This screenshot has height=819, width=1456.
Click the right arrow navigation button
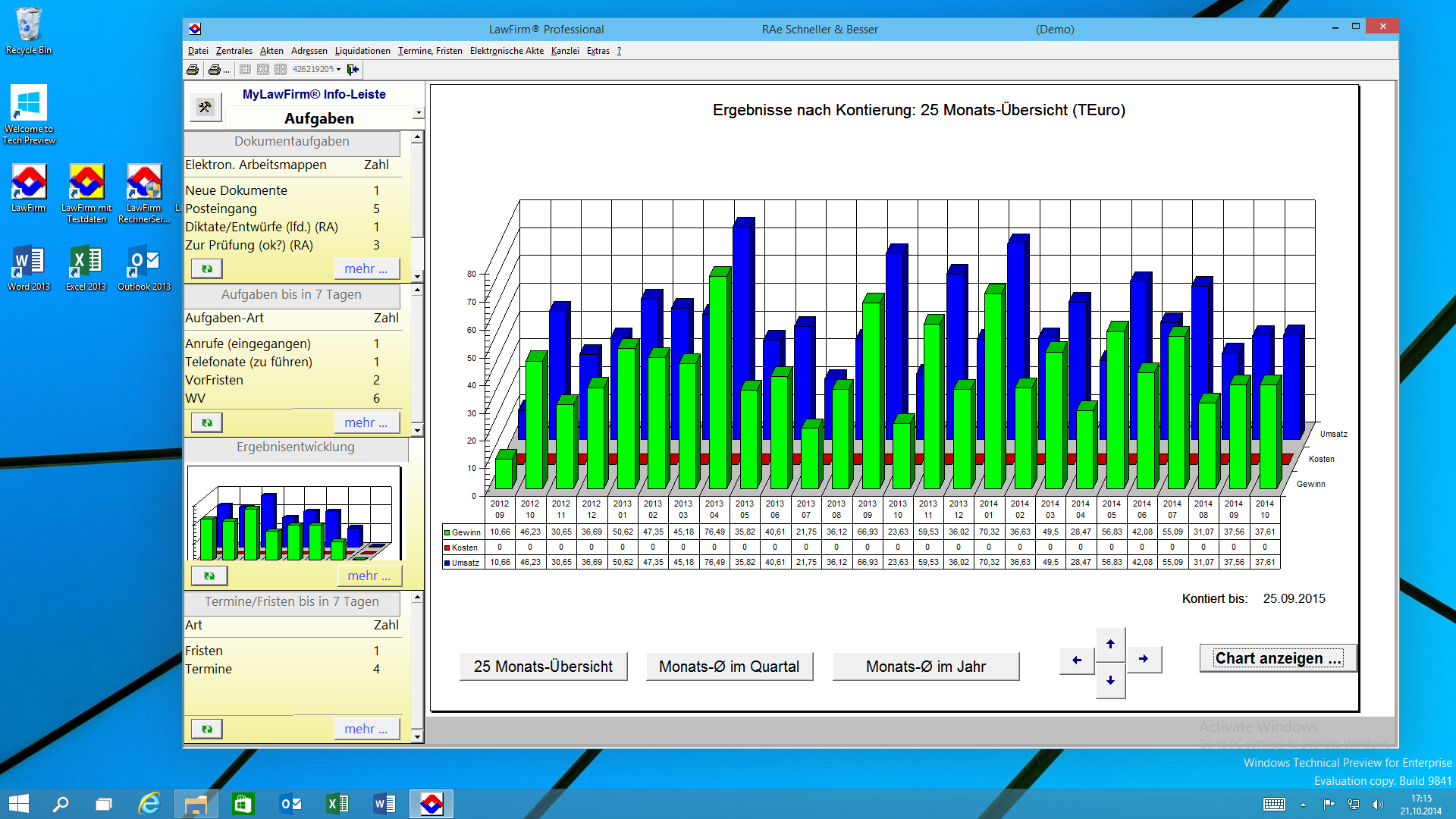coord(1144,659)
